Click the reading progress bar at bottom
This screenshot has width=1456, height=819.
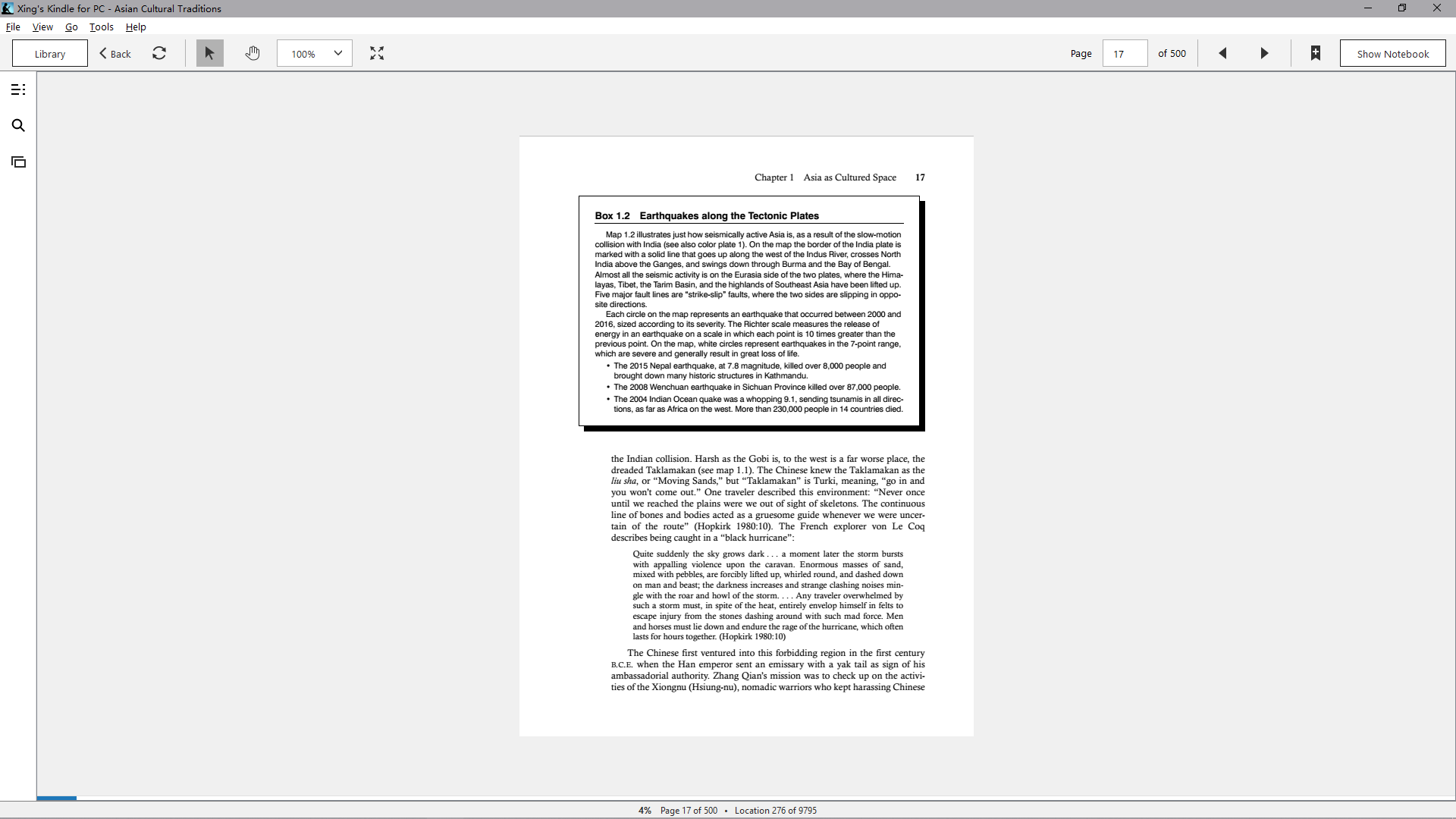[746, 798]
